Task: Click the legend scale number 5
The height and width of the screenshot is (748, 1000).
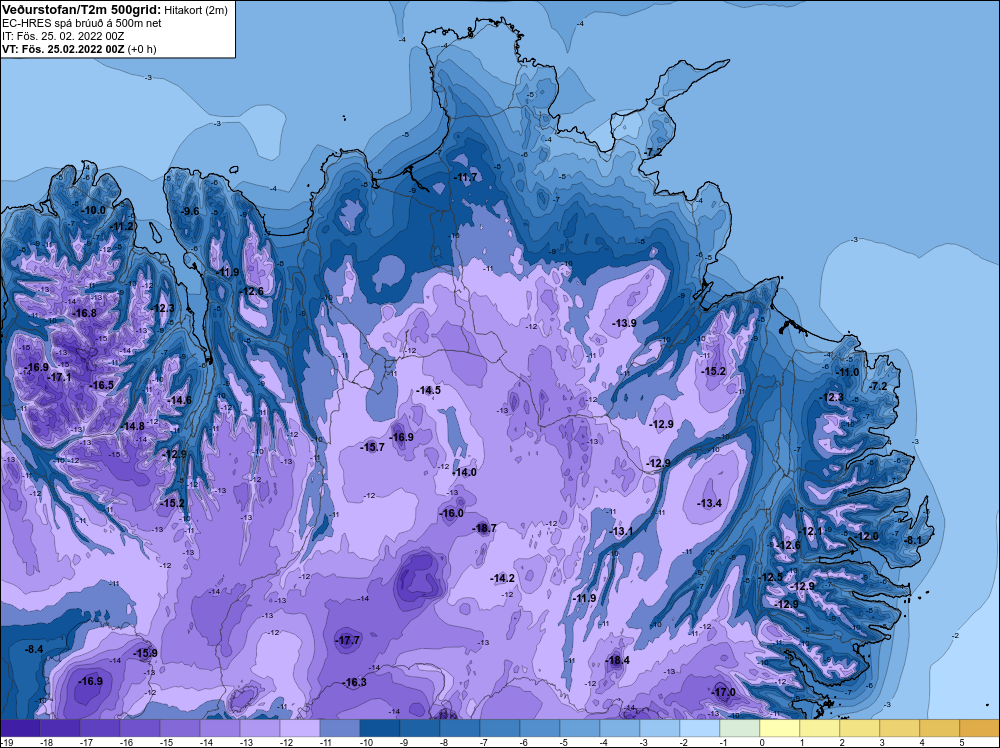Action: click(960, 742)
